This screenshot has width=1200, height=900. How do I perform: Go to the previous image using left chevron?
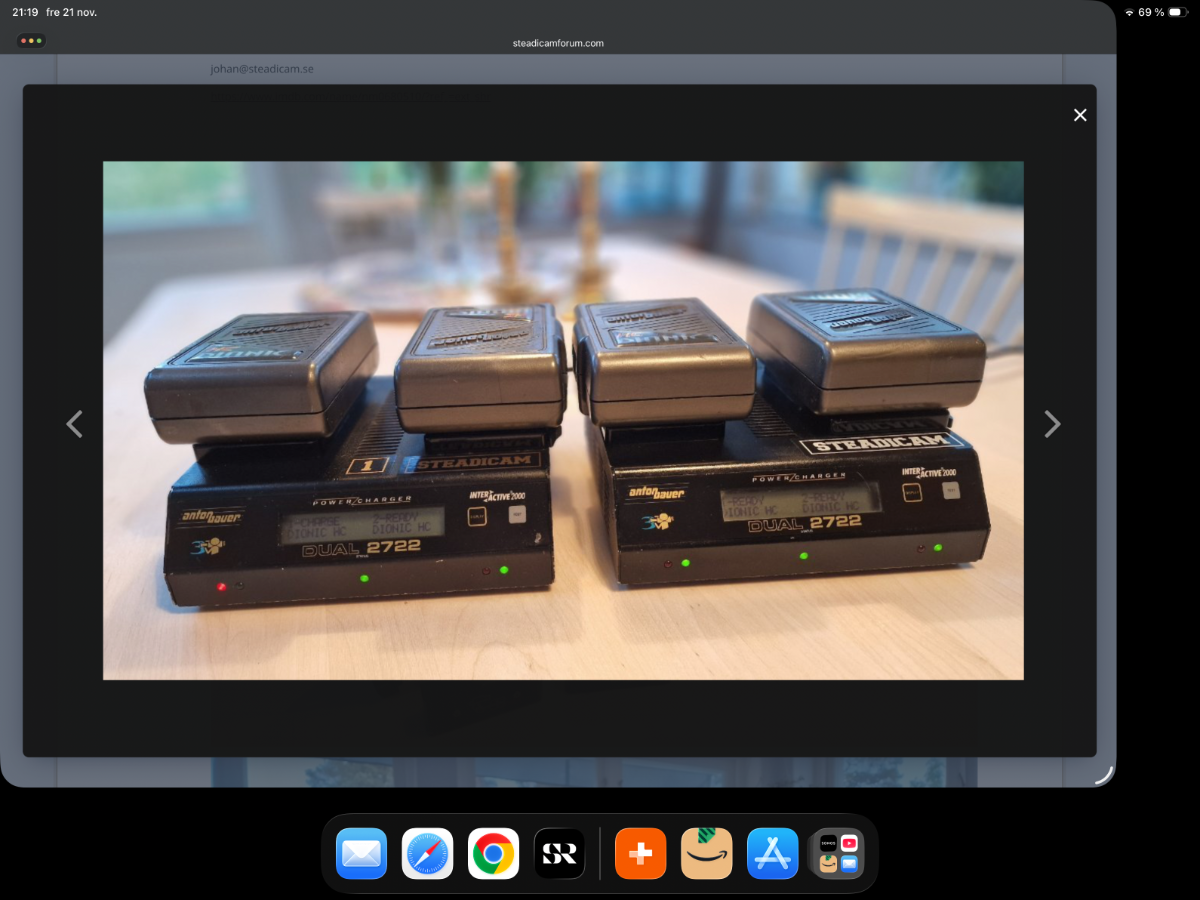(x=74, y=424)
